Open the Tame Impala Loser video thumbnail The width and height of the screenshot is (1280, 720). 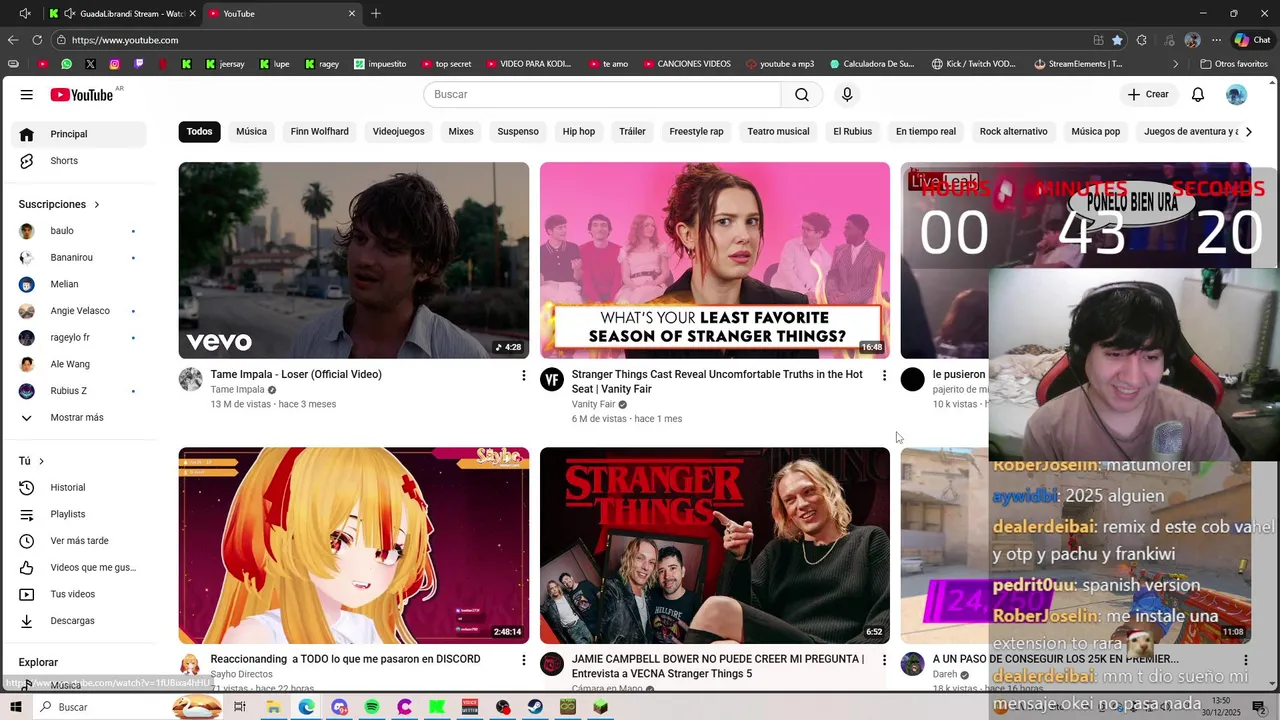click(354, 260)
